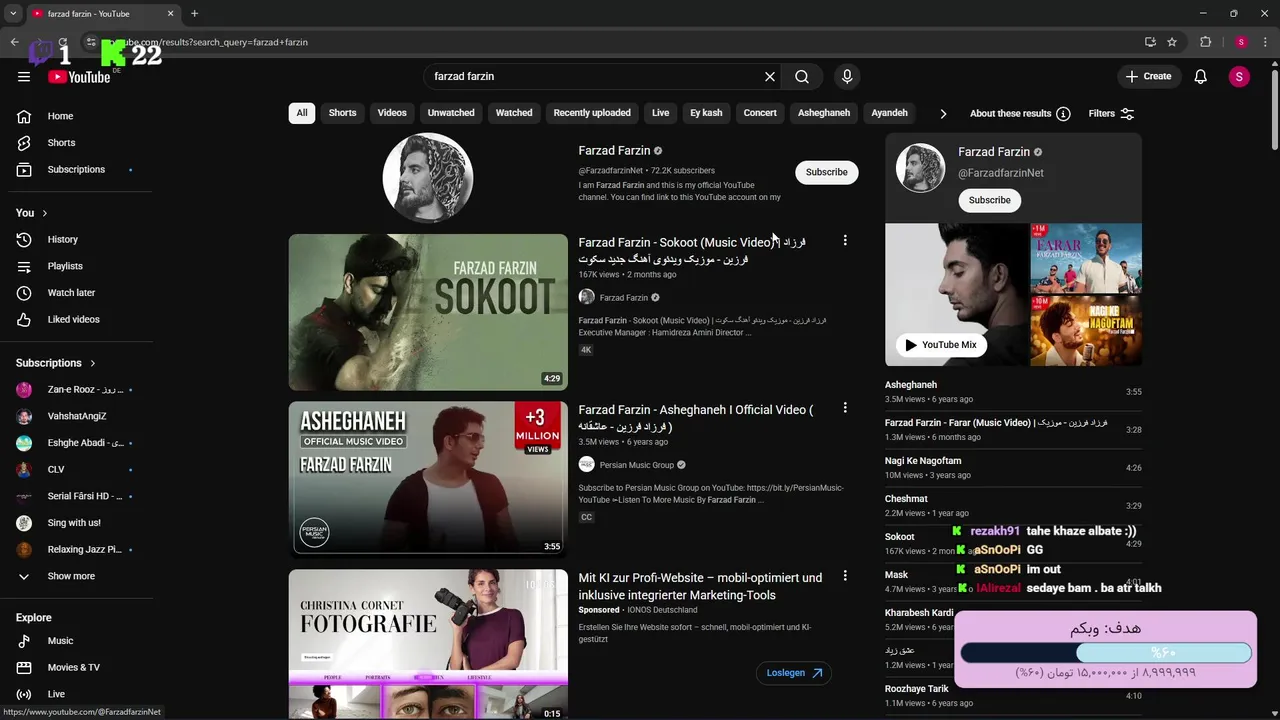
Task: Open the Christina Cornet Fotografie ad thumbnail
Action: pyautogui.click(x=428, y=644)
